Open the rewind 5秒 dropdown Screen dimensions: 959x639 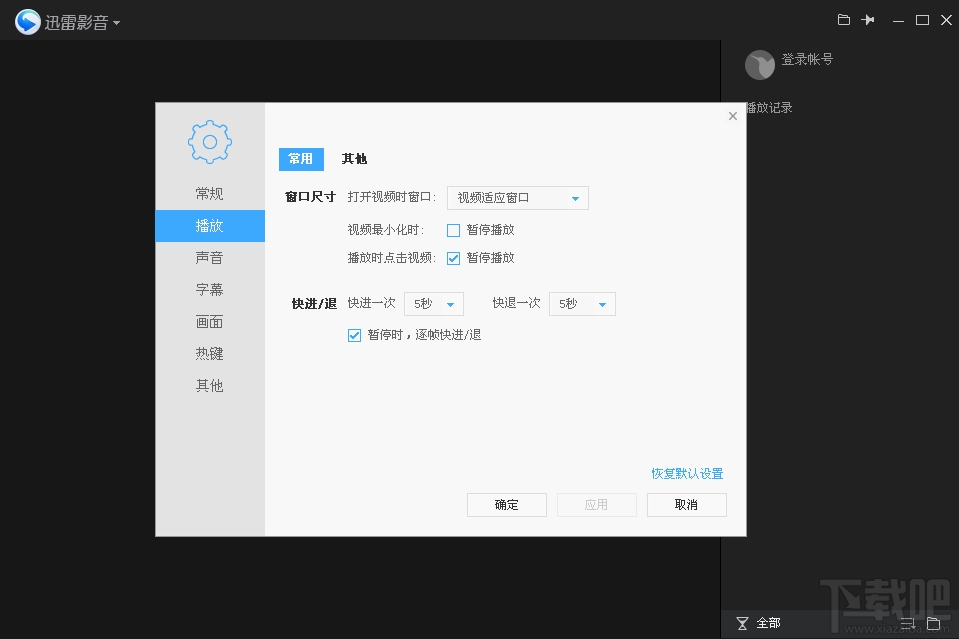[x=582, y=303]
